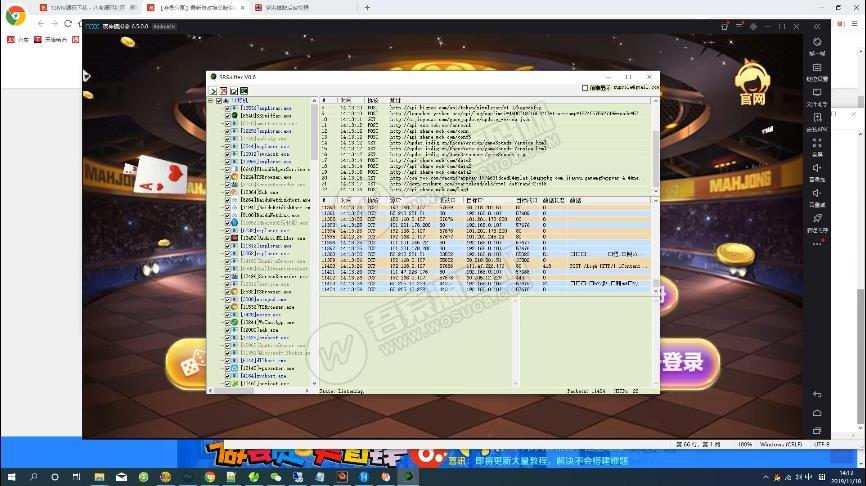Uncheck the [12012]svchost.exe process checkbox
Screen dimensions: 866x486
coord(228,154)
